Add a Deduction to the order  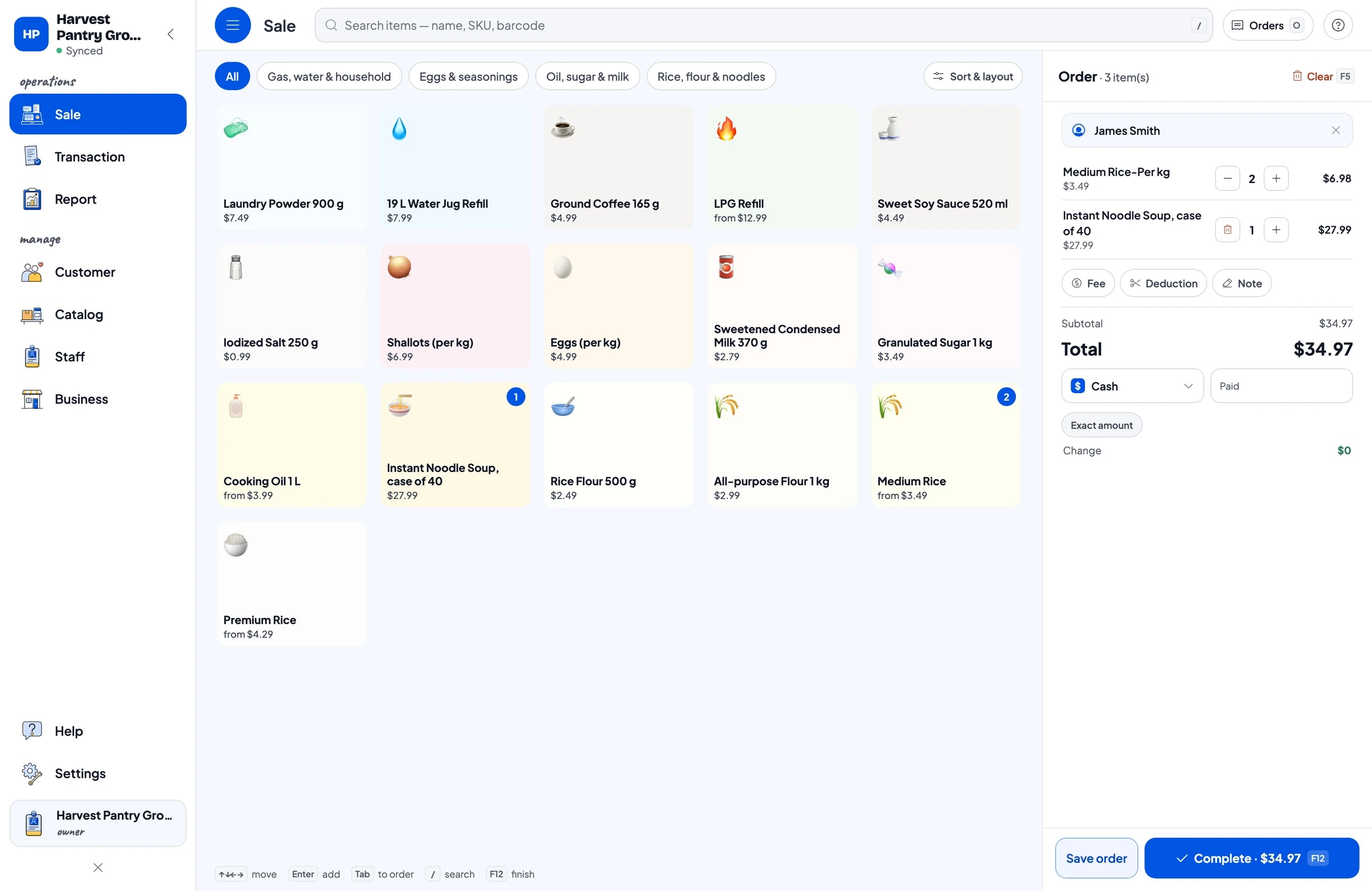pos(1163,283)
